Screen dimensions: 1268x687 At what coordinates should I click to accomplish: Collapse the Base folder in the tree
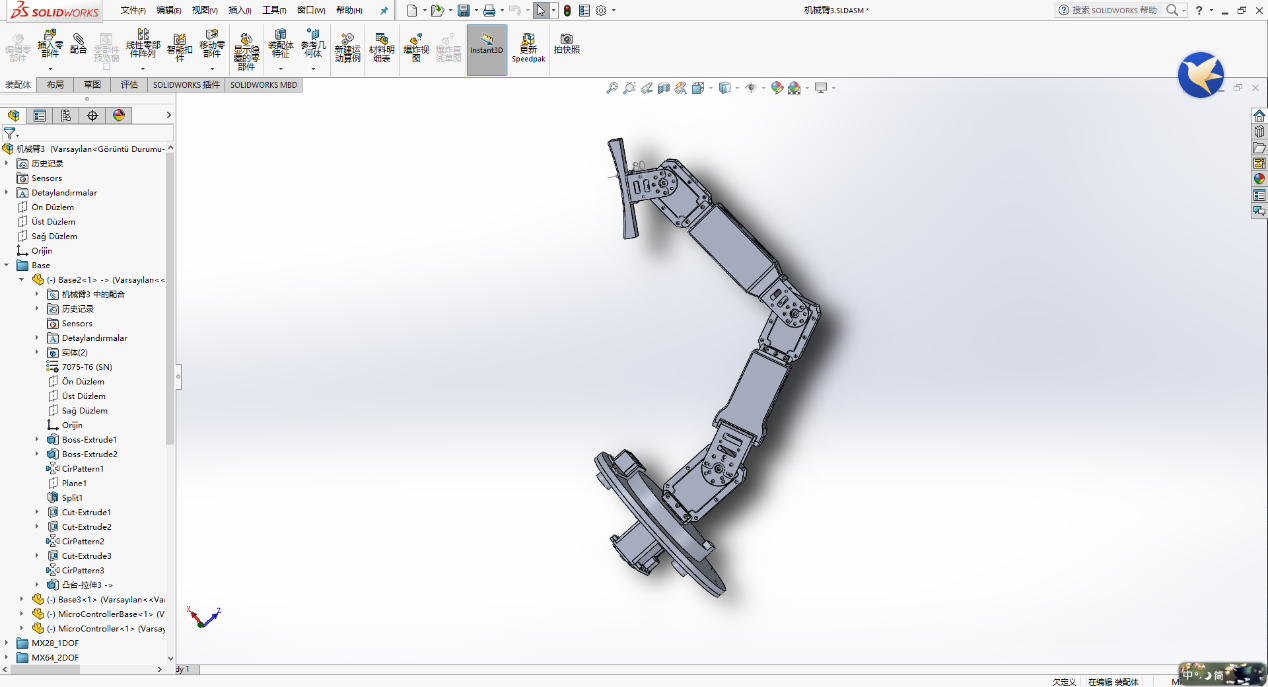pos(8,265)
